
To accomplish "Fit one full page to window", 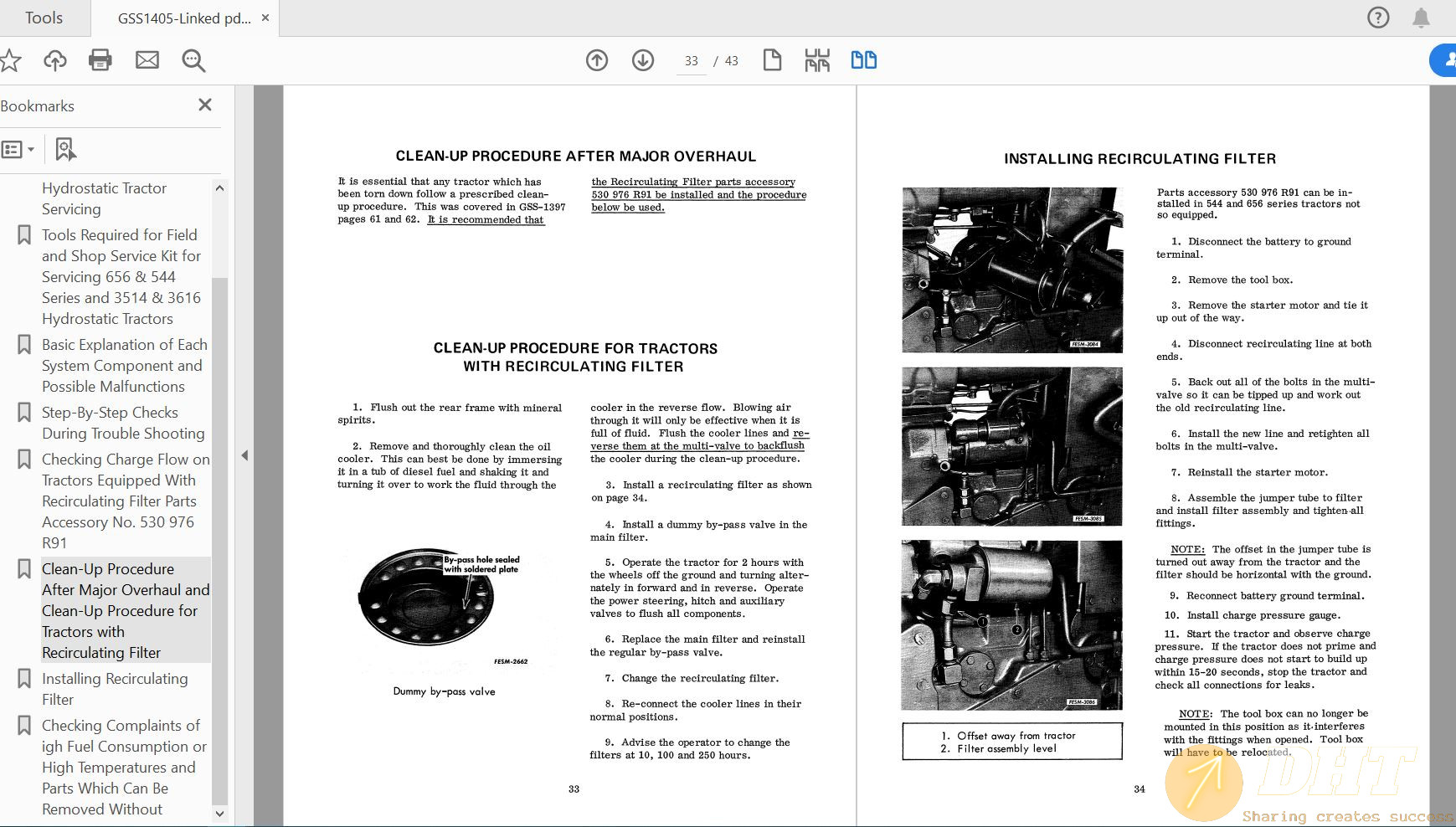I will (772, 60).
